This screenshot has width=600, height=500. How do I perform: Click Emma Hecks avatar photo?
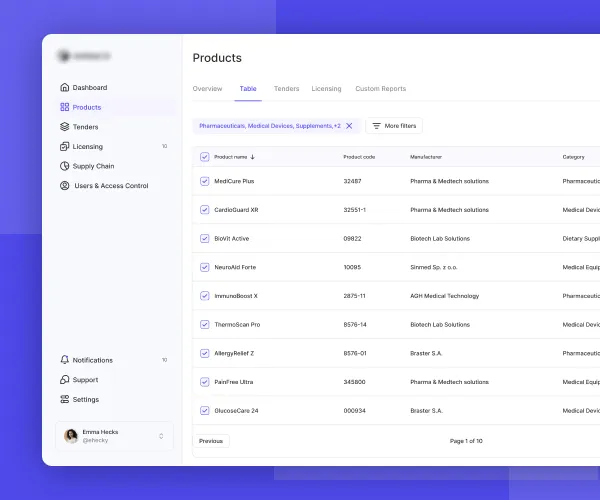71,436
